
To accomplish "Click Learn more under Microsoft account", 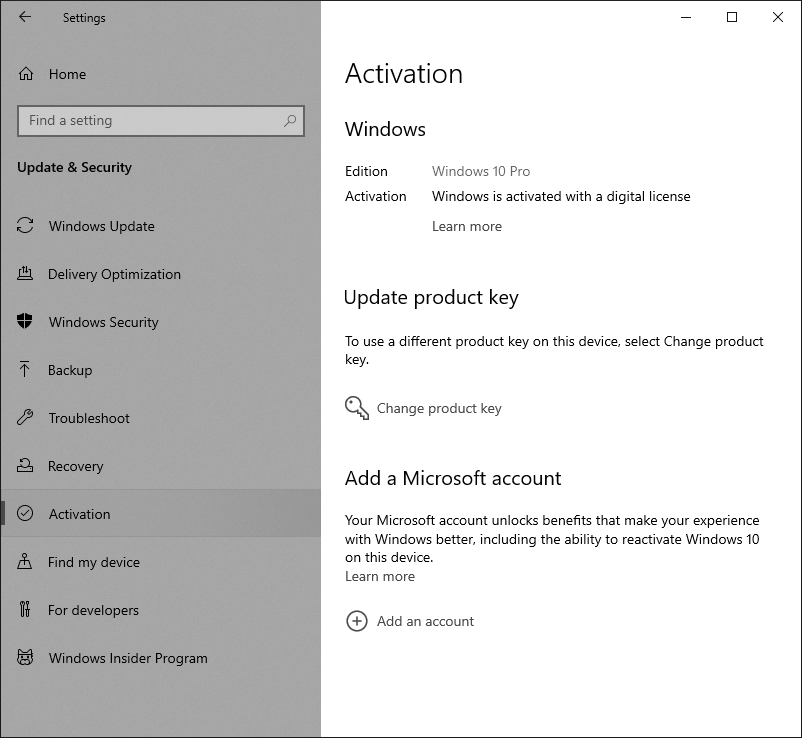I will coord(380,576).
